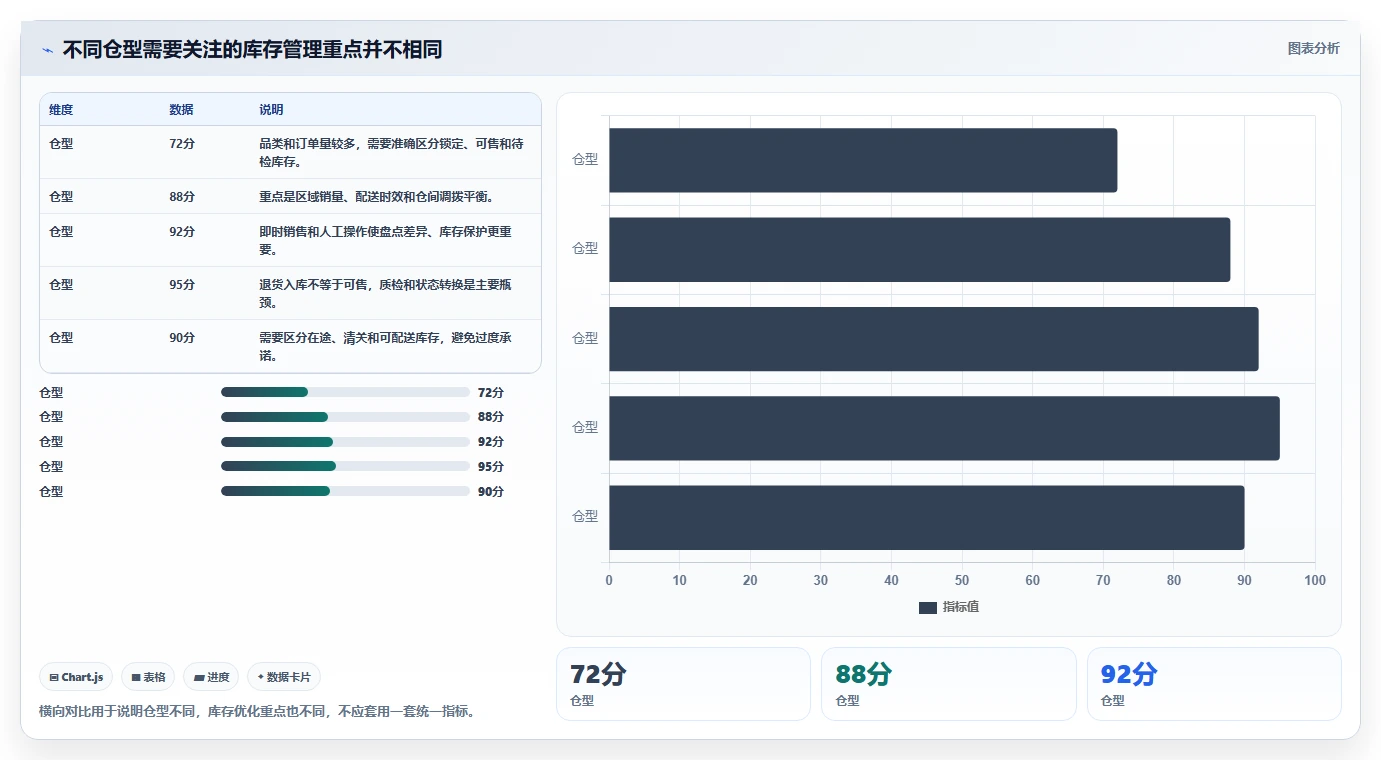Toggle the 指标值 legend label in the chart
Image resolution: width=1381 pixels, height=760 pixels.
[x=960, y=607]
